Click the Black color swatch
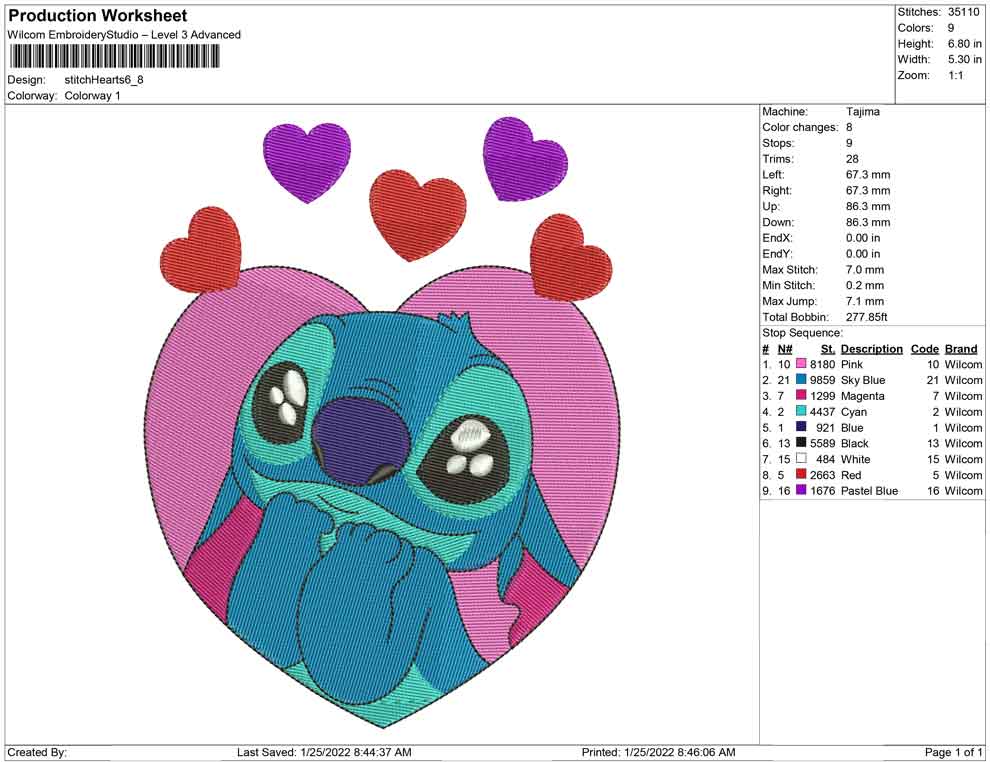This screenshot has height=762, width=990. click(x=801, y=443)
